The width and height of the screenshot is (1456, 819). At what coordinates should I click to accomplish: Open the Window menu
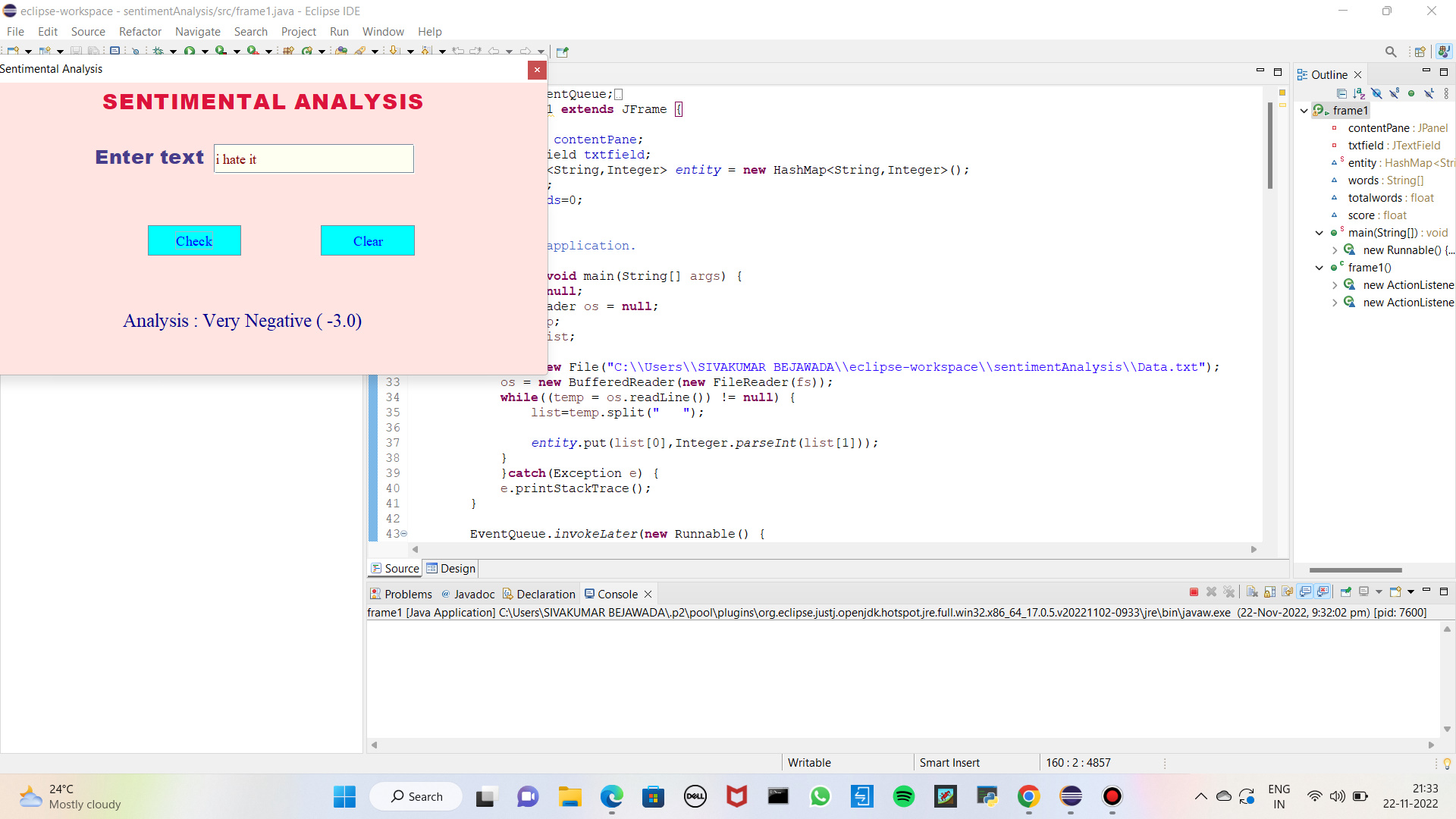click(382, 31)
